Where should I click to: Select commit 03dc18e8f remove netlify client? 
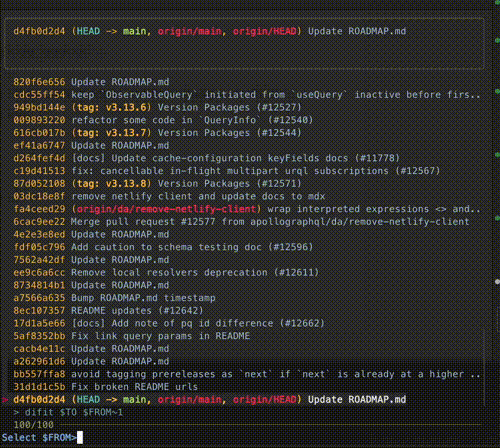(x=169, y=196)
